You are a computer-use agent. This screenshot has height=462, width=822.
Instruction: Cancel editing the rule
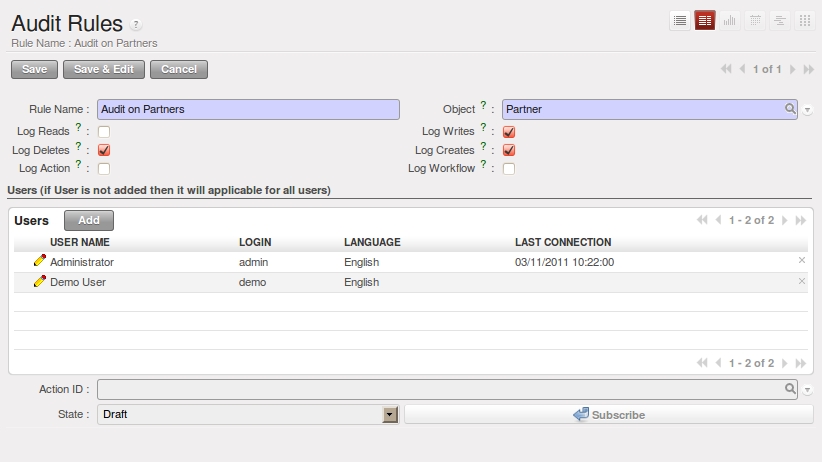(x=179, y=69)
